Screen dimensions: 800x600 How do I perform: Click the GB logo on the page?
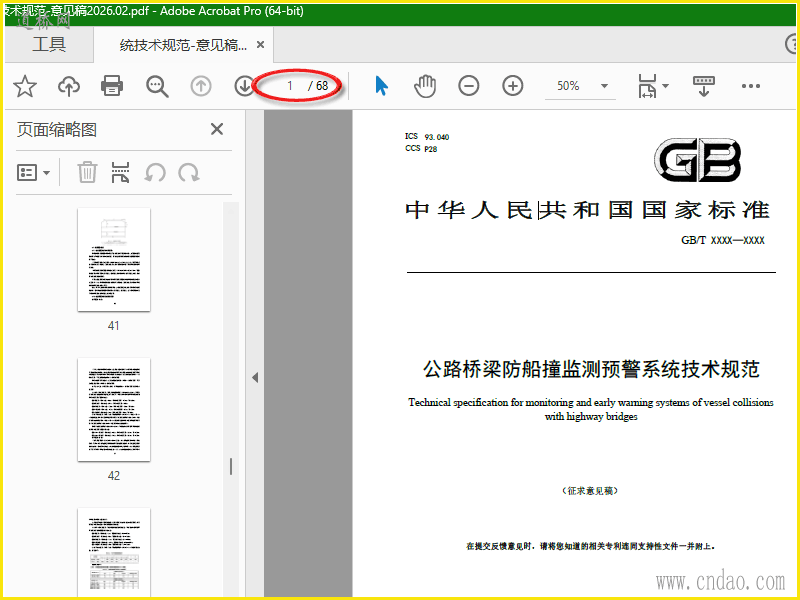coord(697,160)
